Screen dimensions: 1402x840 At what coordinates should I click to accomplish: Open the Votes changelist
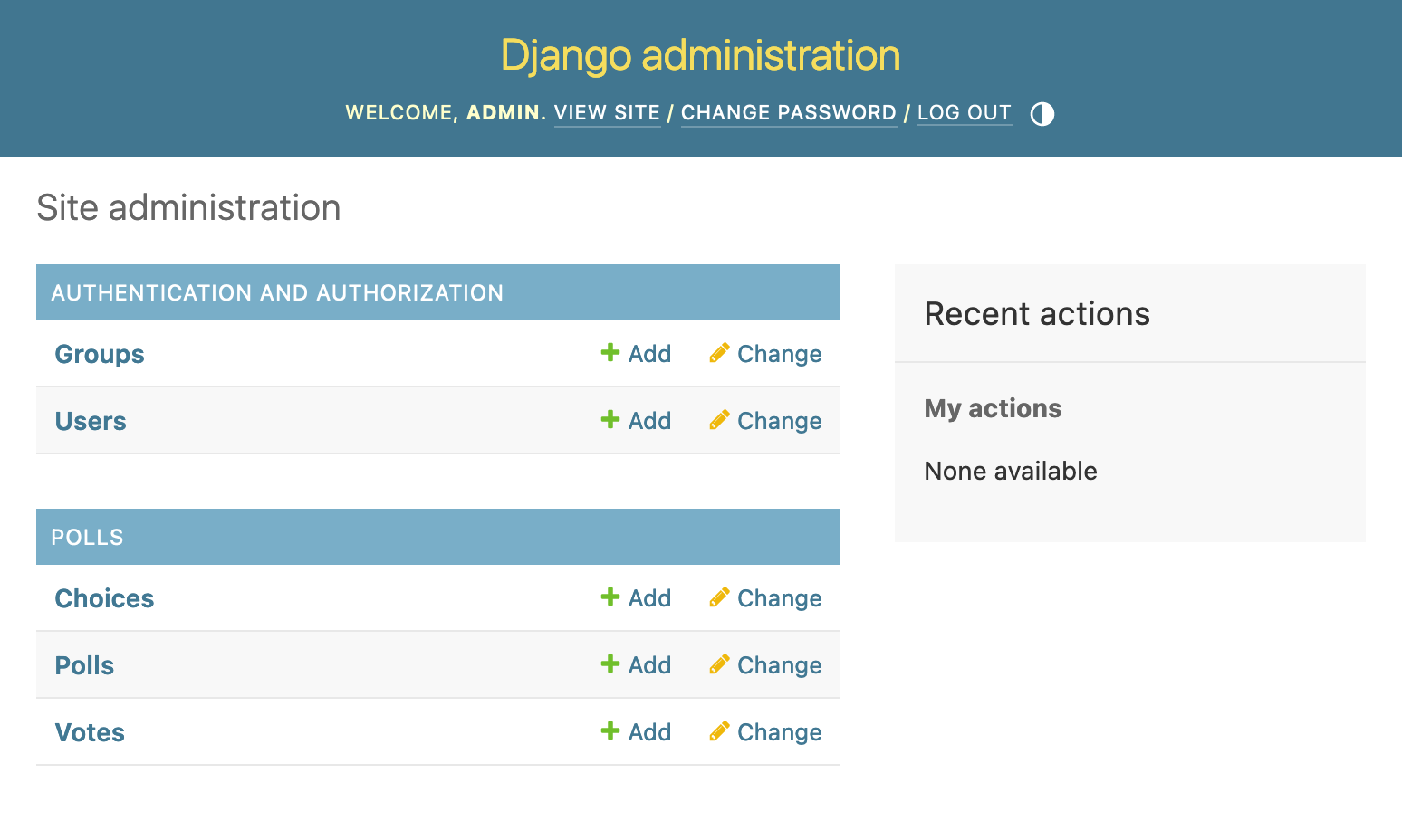point(90,731)
